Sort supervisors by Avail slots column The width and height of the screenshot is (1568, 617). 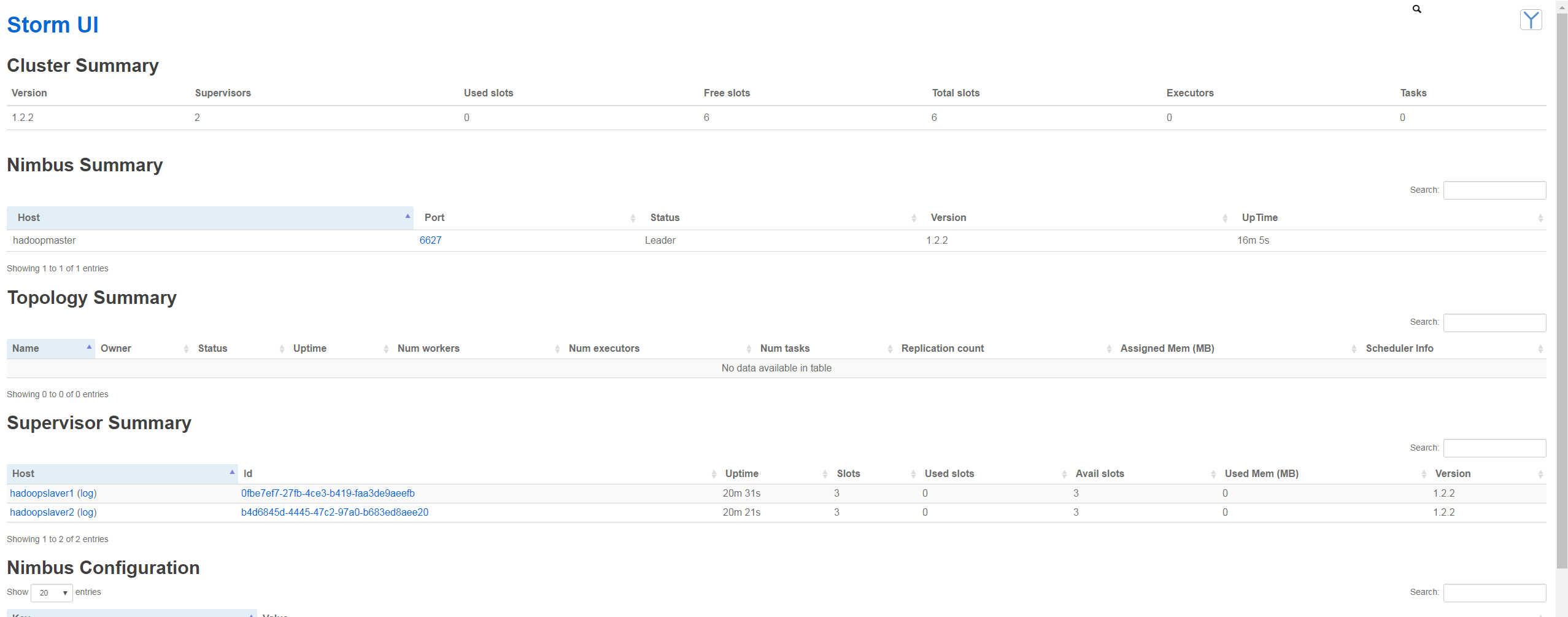click(1145, 474)
